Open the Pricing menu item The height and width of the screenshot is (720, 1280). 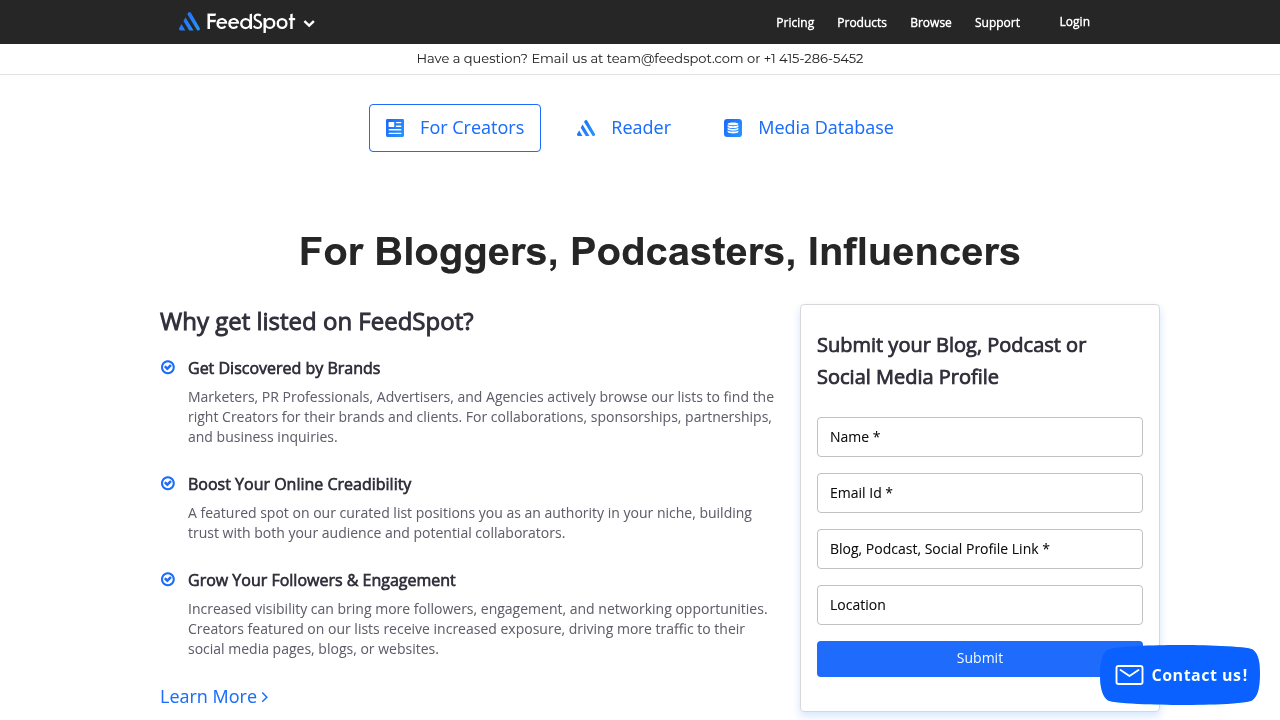click(795, 22)
